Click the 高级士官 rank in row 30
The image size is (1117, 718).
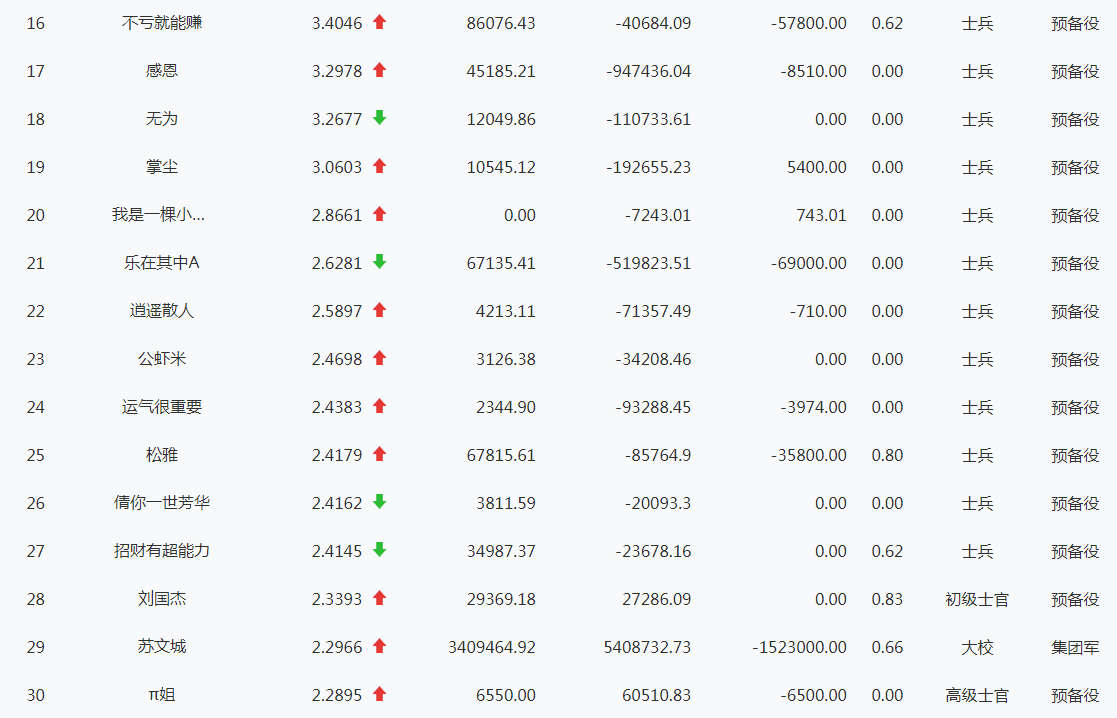(x=977, y=695)
